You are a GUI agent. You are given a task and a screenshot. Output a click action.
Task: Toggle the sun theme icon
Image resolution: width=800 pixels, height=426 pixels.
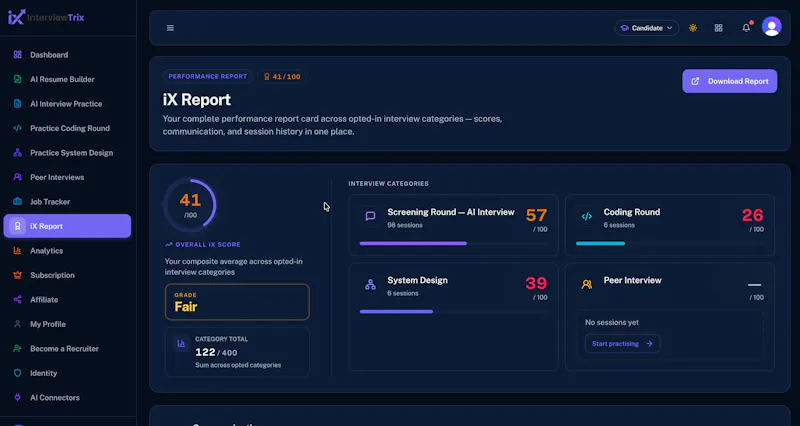click(x=693, y=28)
